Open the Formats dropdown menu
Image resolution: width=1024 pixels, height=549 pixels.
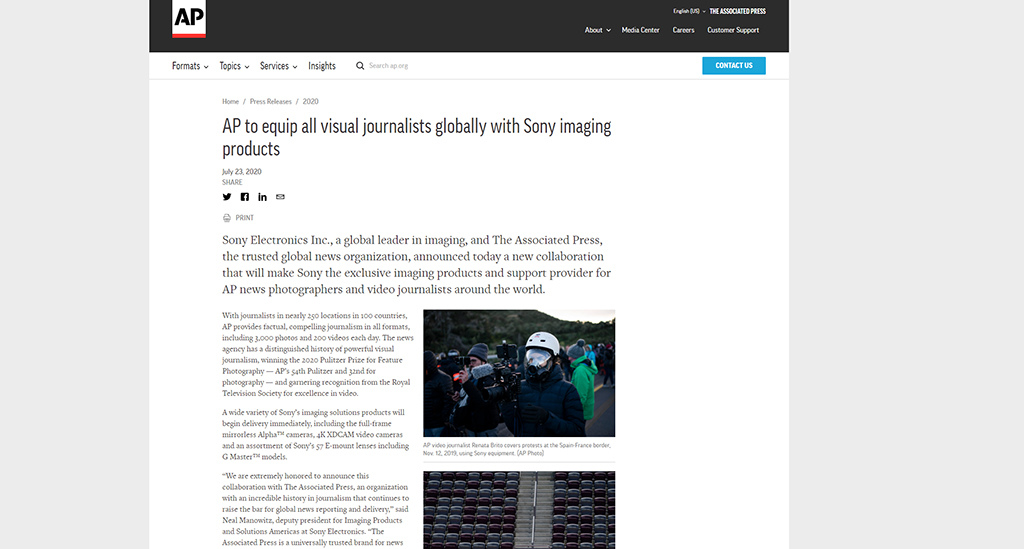[190, 66]
